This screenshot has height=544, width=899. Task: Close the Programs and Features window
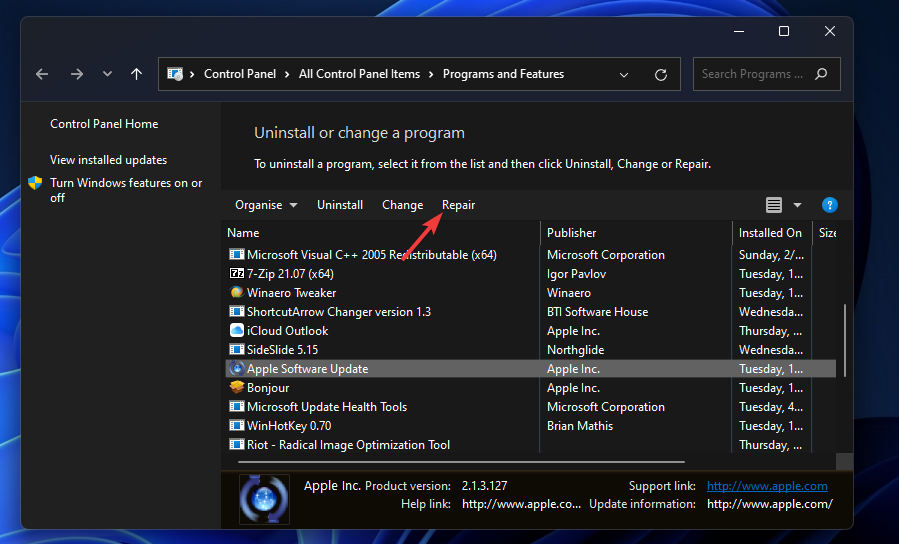830,32
